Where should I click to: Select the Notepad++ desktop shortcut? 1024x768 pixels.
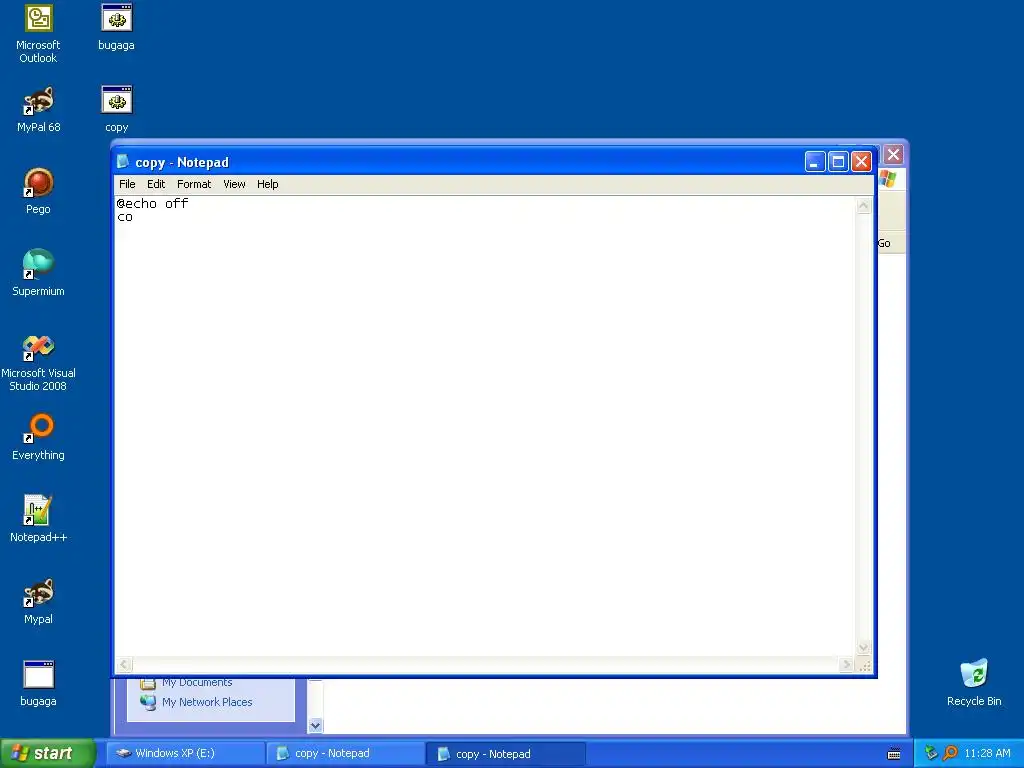click(39, 519)
